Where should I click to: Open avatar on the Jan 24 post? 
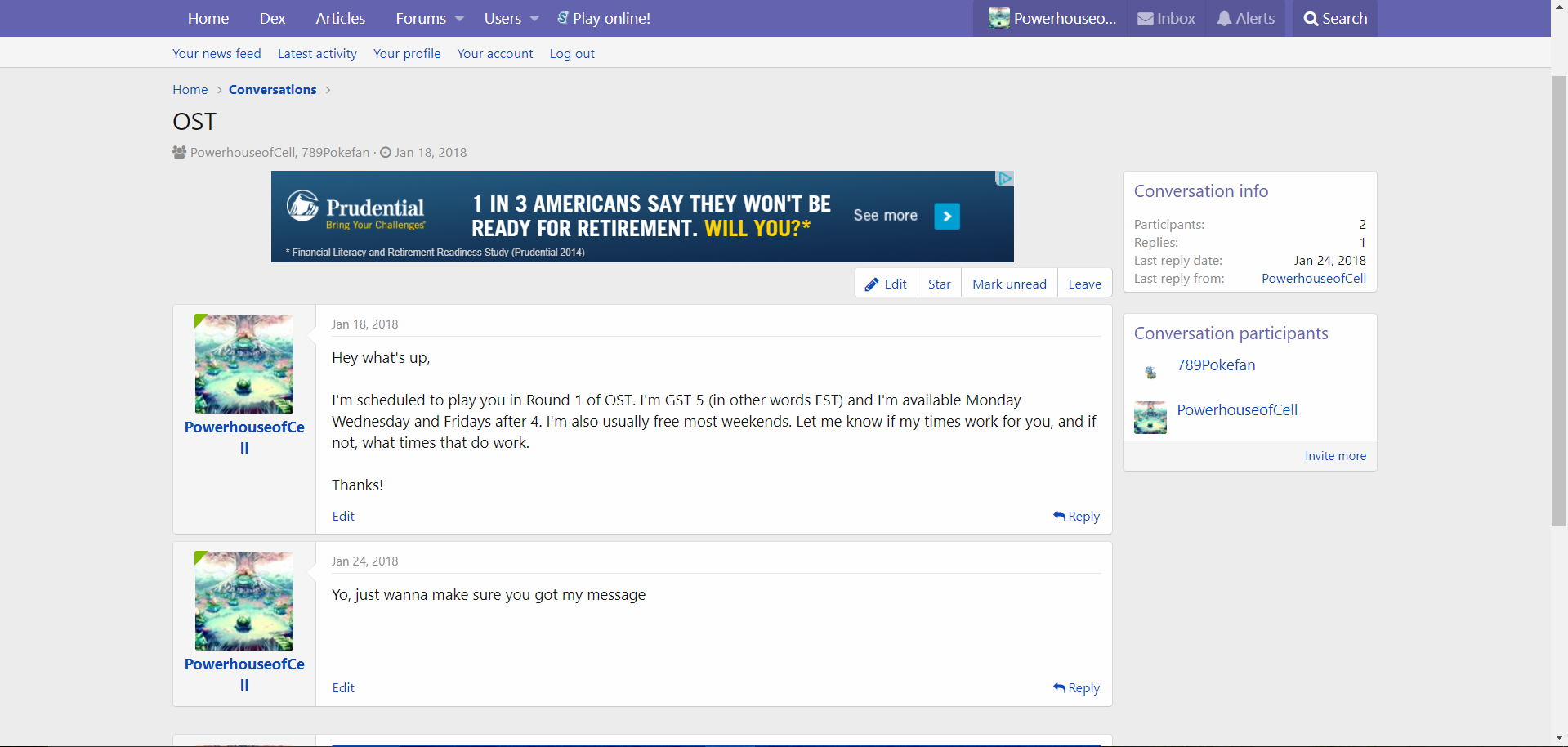tap(244, 601)
